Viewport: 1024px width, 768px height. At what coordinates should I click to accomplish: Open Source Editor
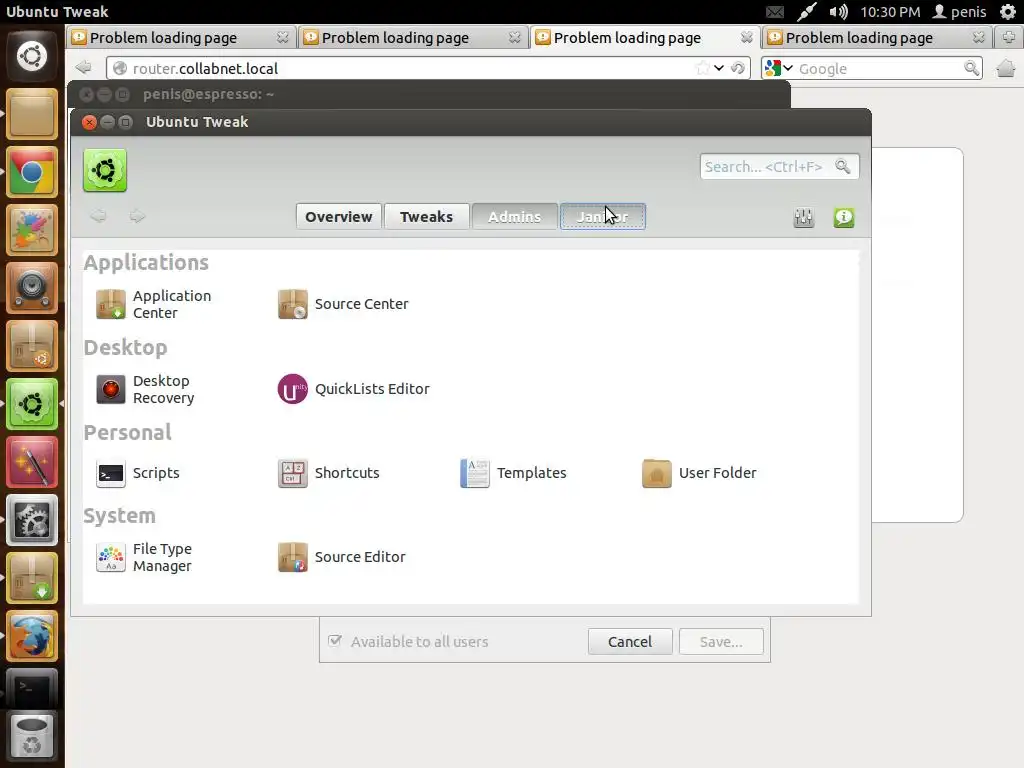click(x=342, y=558)
